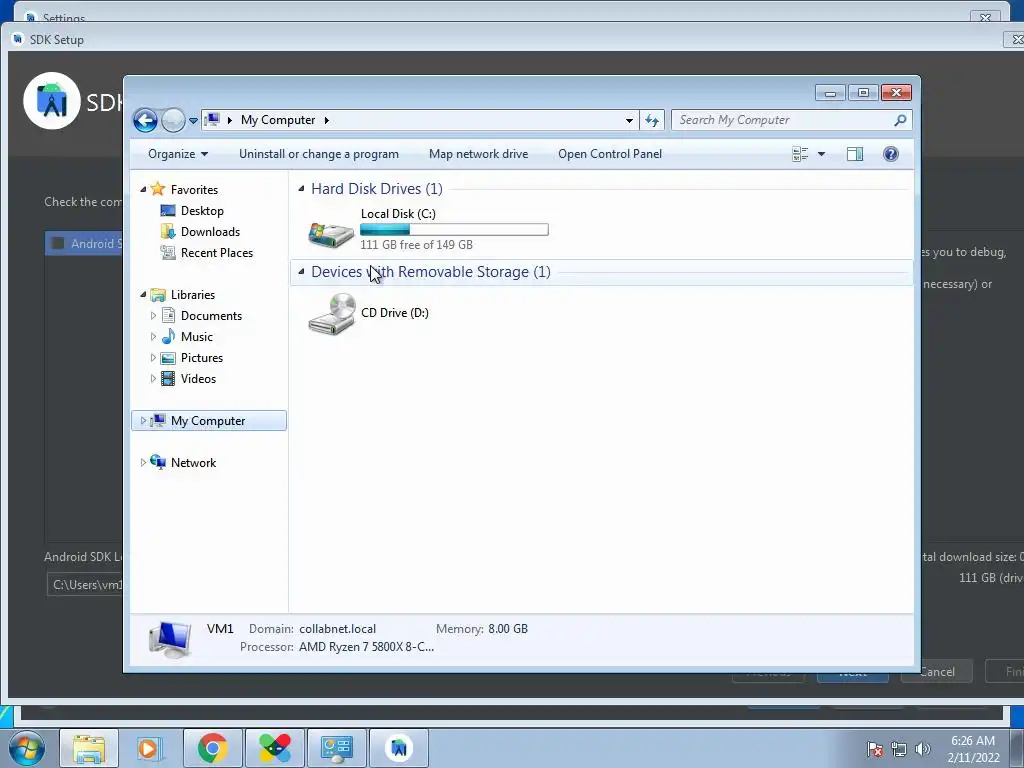Click the Android SDK location path field
Viewport: 1024px width, 768px height.
point(85,584)
